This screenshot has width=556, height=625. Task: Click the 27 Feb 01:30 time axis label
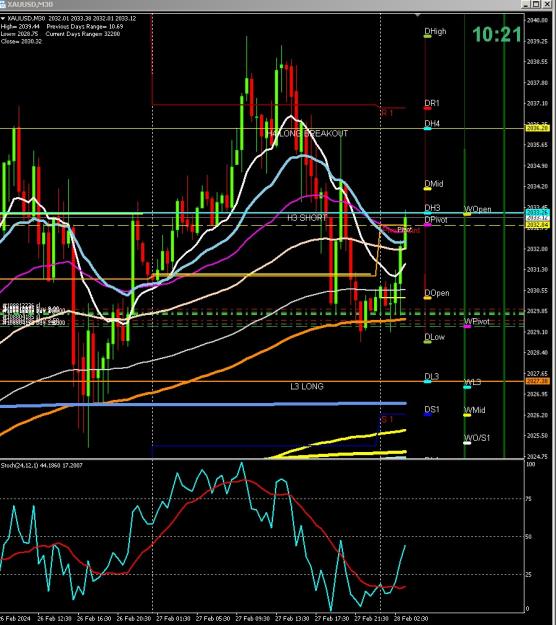[x=171, y=618]
